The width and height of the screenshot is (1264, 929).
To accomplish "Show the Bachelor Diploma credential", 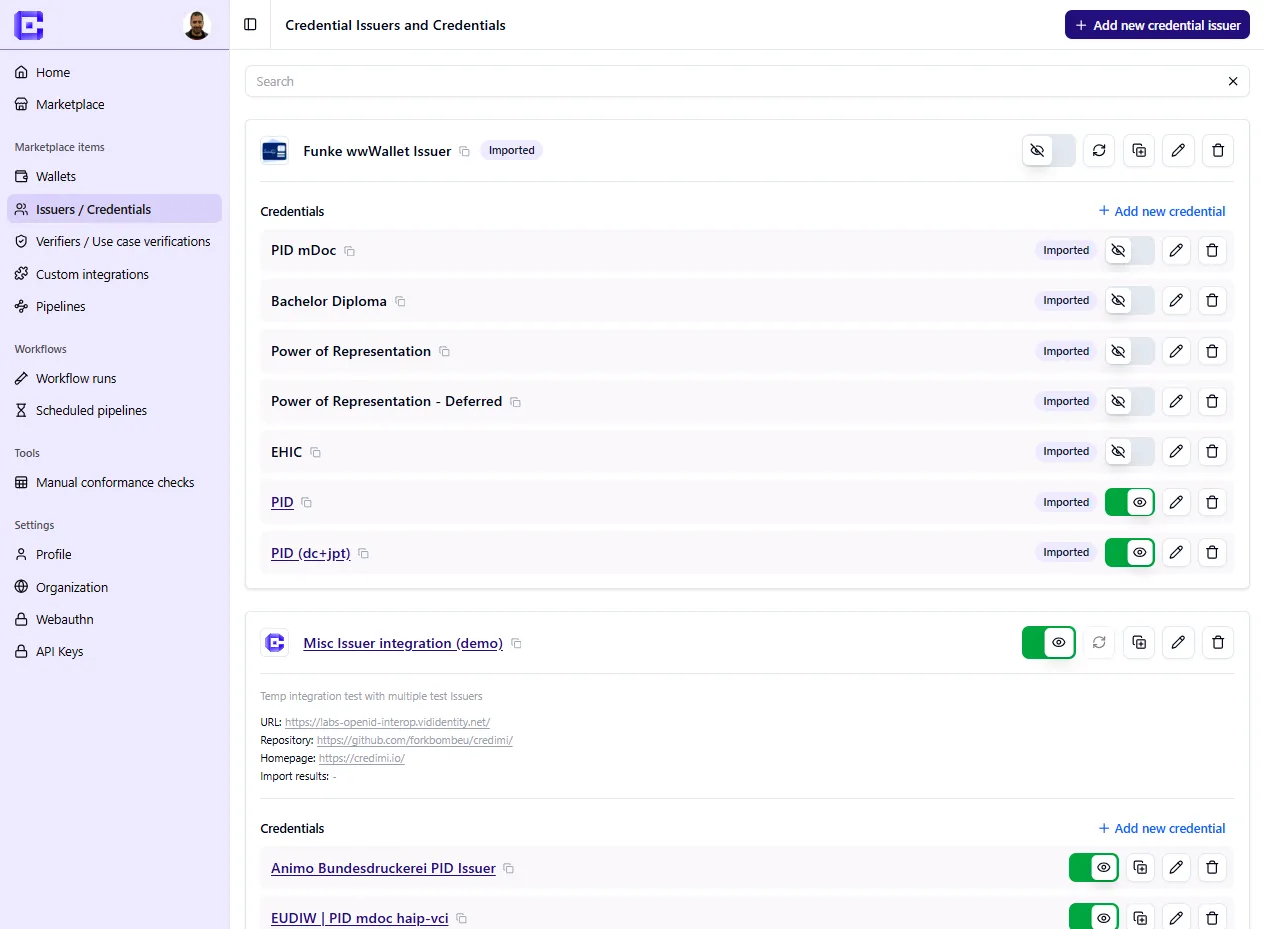I will point(1130,300).
